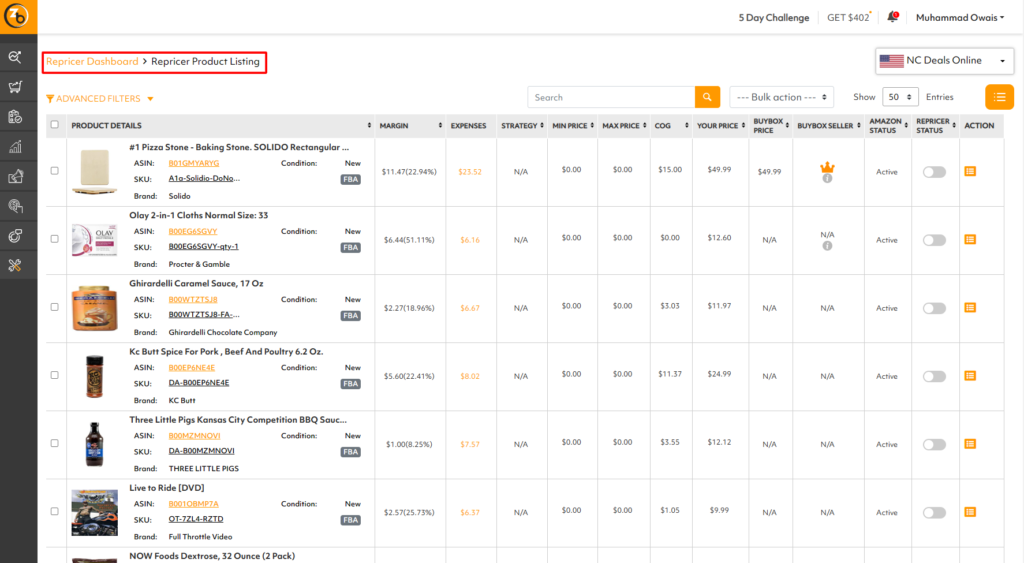The height and width of the screenshot is (563, 1024).
Task: Open action icon for Live to Ride row
Action: 970,512
